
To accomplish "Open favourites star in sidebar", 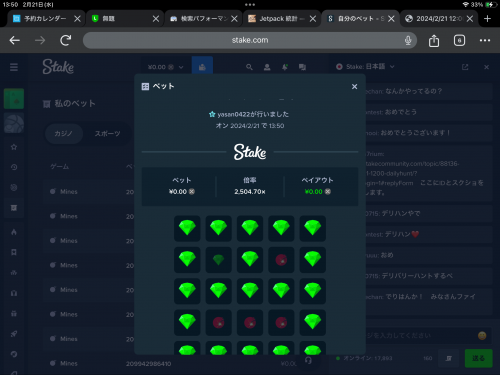I will pos(14,147).
